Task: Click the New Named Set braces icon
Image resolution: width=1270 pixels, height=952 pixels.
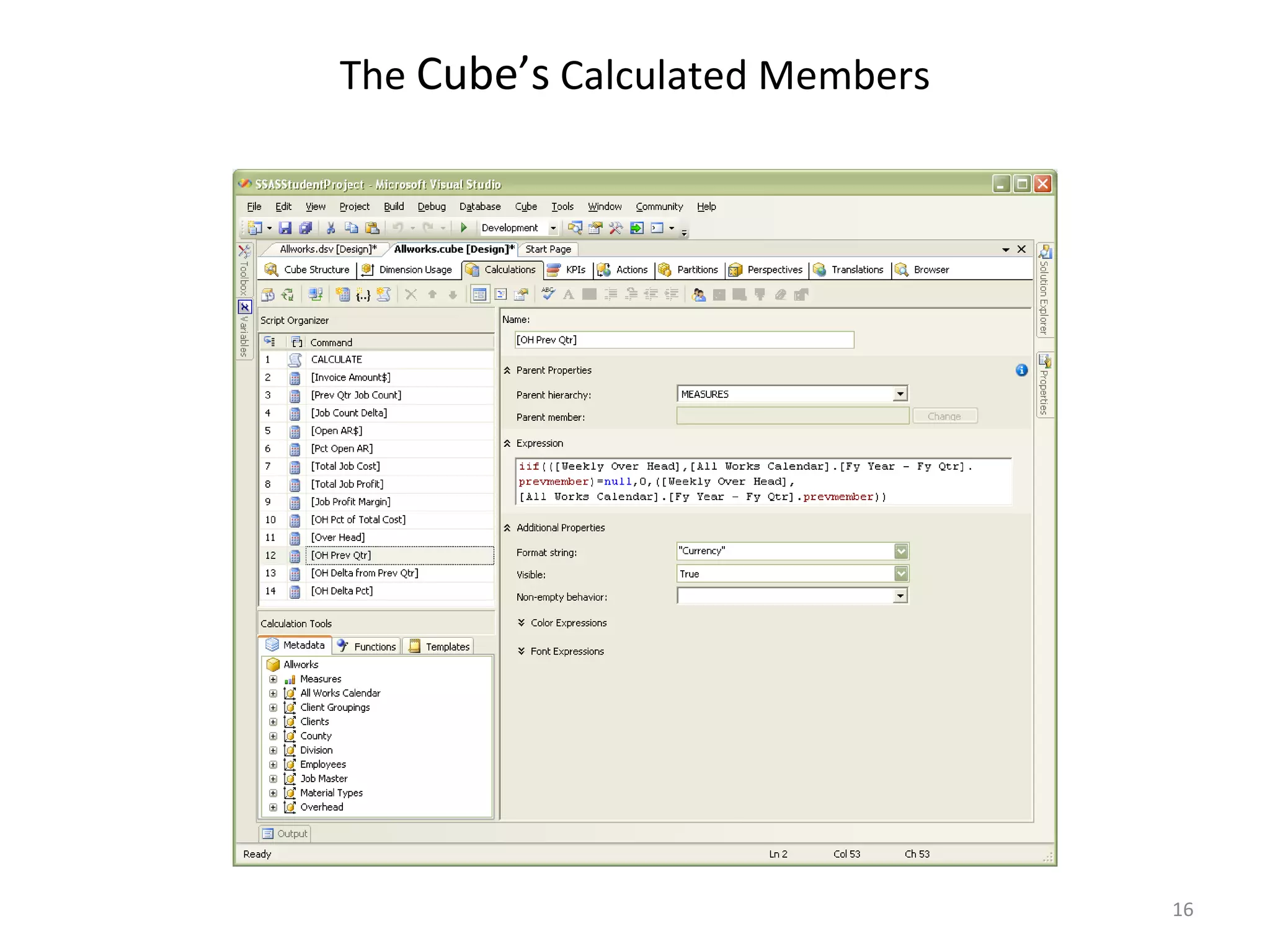Action: pos(363,295)
